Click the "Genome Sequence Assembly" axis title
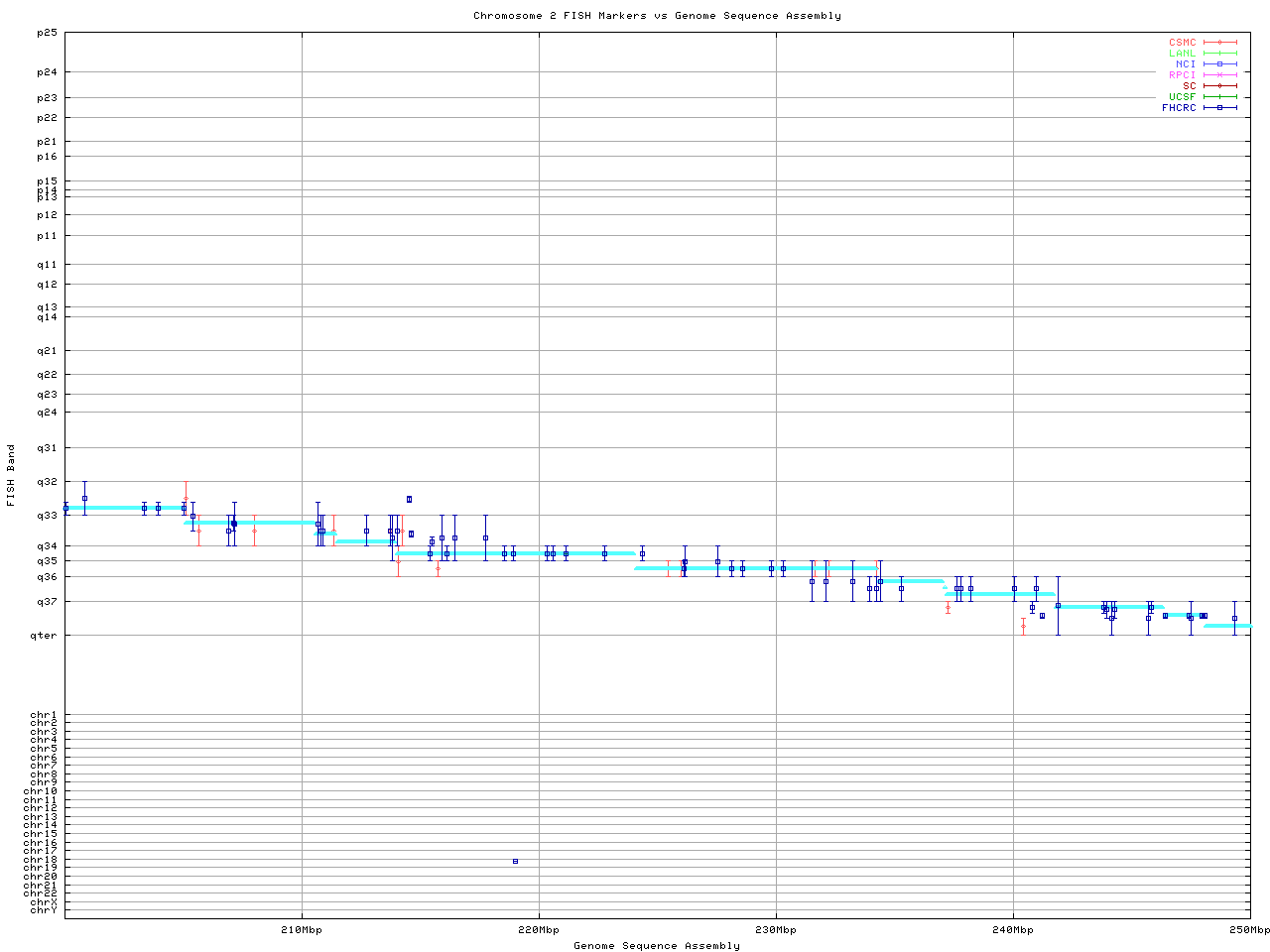The image size is (1270, 952). pyautogui.click(x=657, y=946)
